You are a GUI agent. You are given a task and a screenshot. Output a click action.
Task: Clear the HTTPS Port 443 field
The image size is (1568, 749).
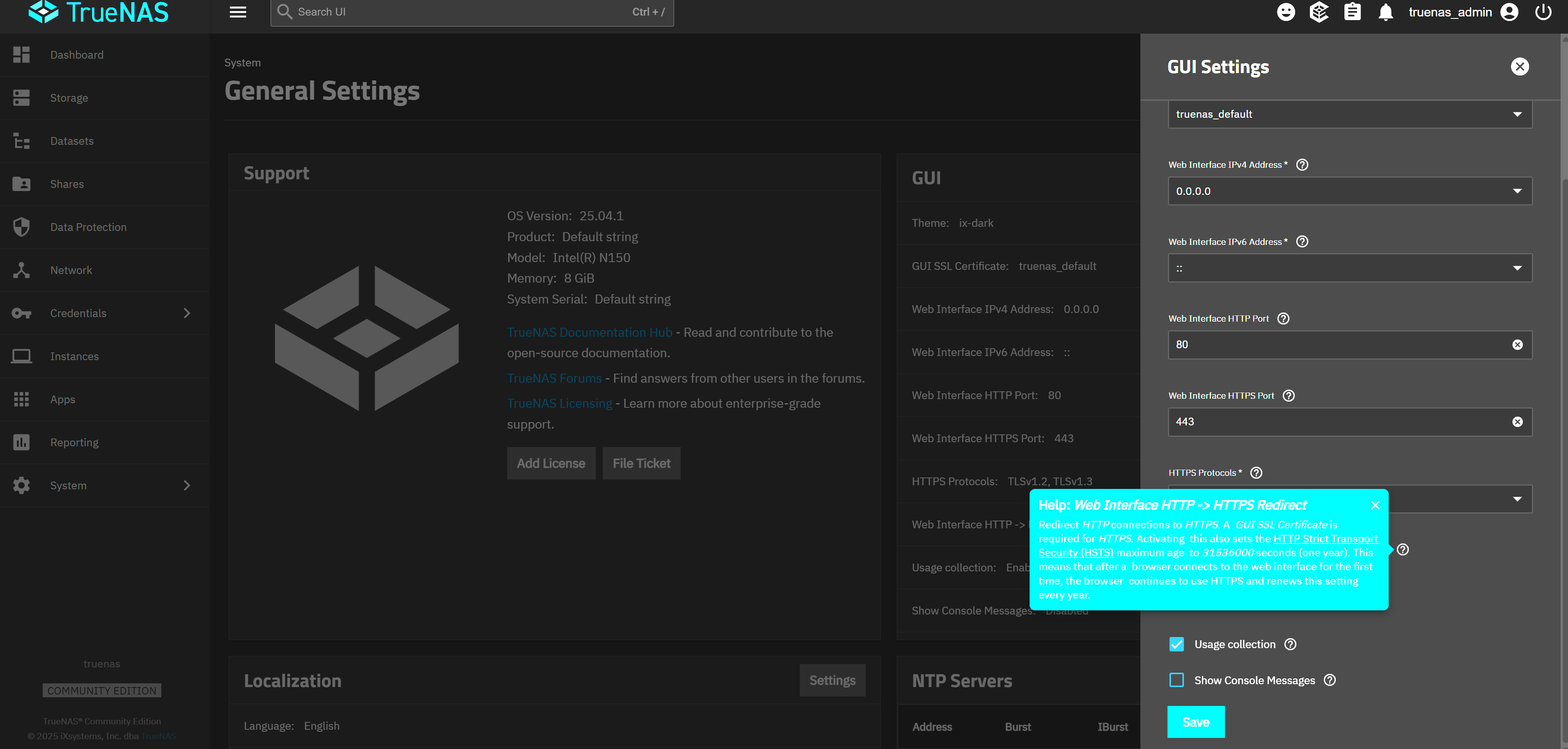(1517, 422)
